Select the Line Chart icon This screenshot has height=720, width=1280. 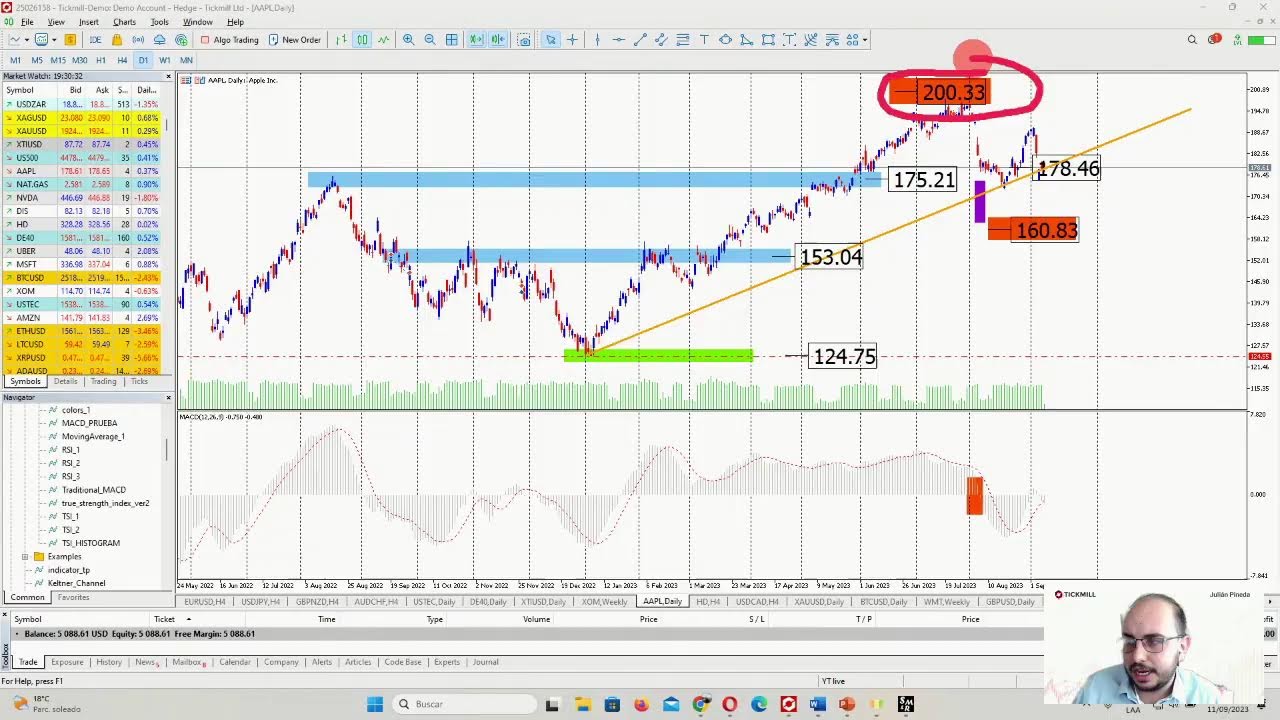[x=383, y=40]
